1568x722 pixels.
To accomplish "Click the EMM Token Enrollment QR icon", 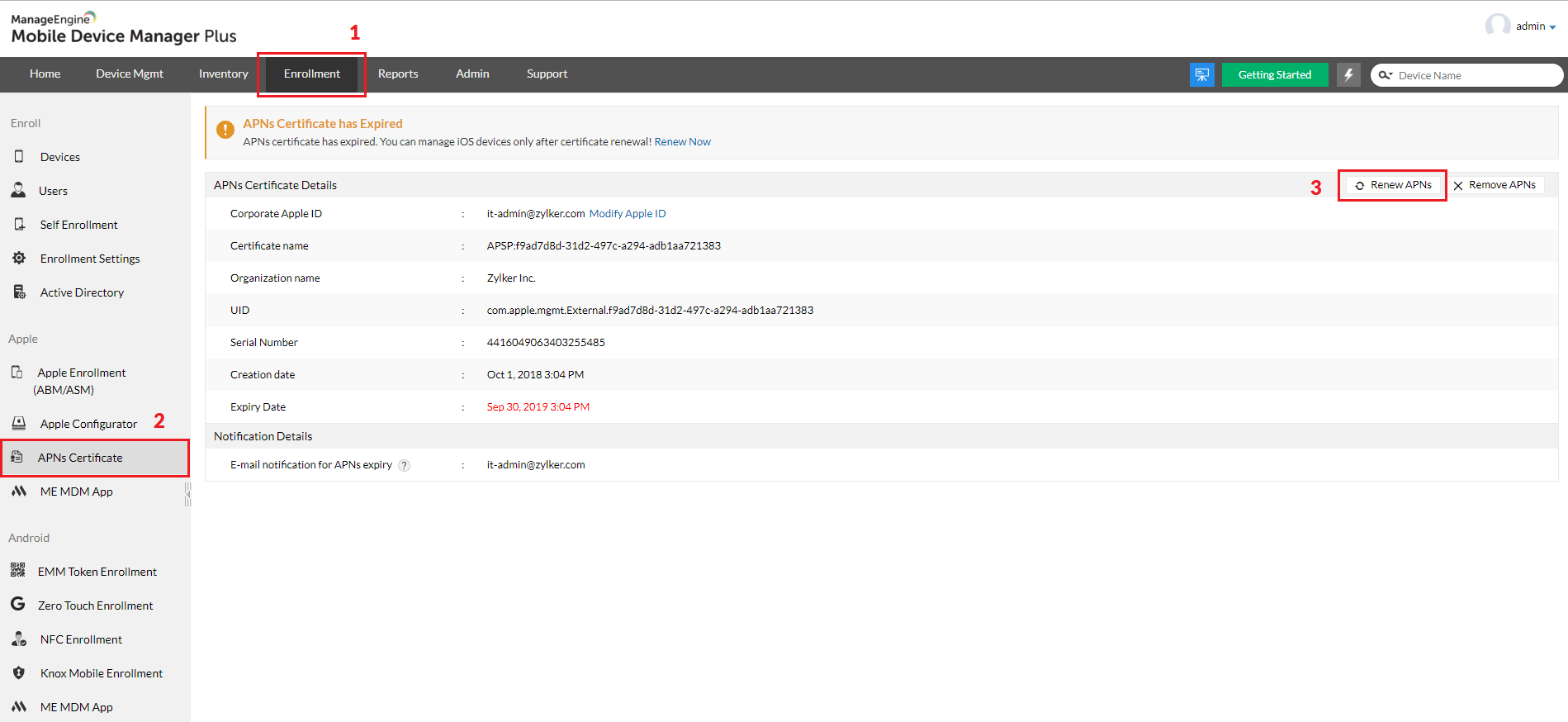I will pos(17,570).
